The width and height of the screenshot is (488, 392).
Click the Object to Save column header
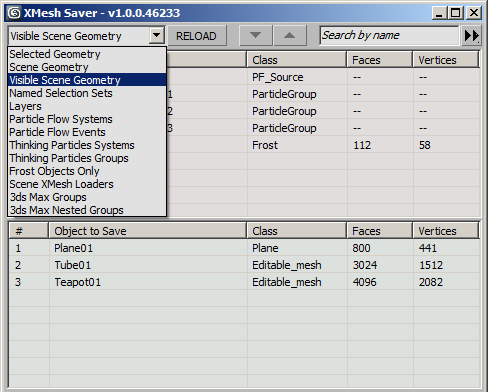[x=148, y=231]
